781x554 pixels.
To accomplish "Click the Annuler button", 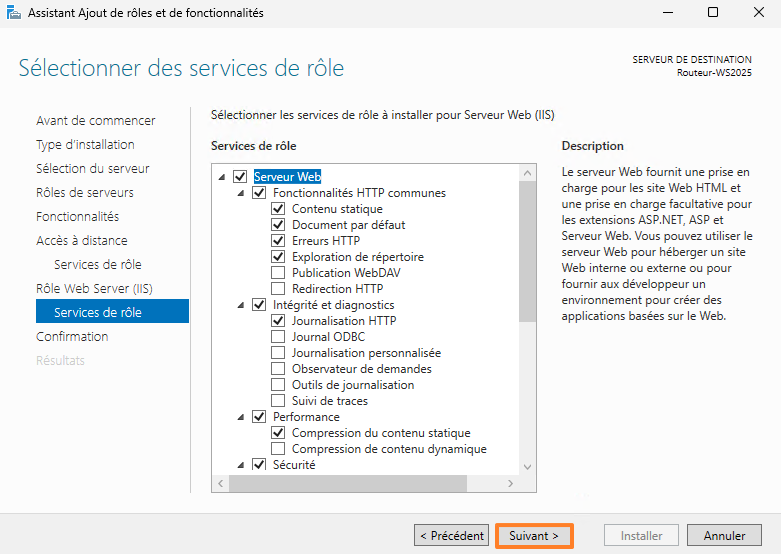I will point(724,536).
